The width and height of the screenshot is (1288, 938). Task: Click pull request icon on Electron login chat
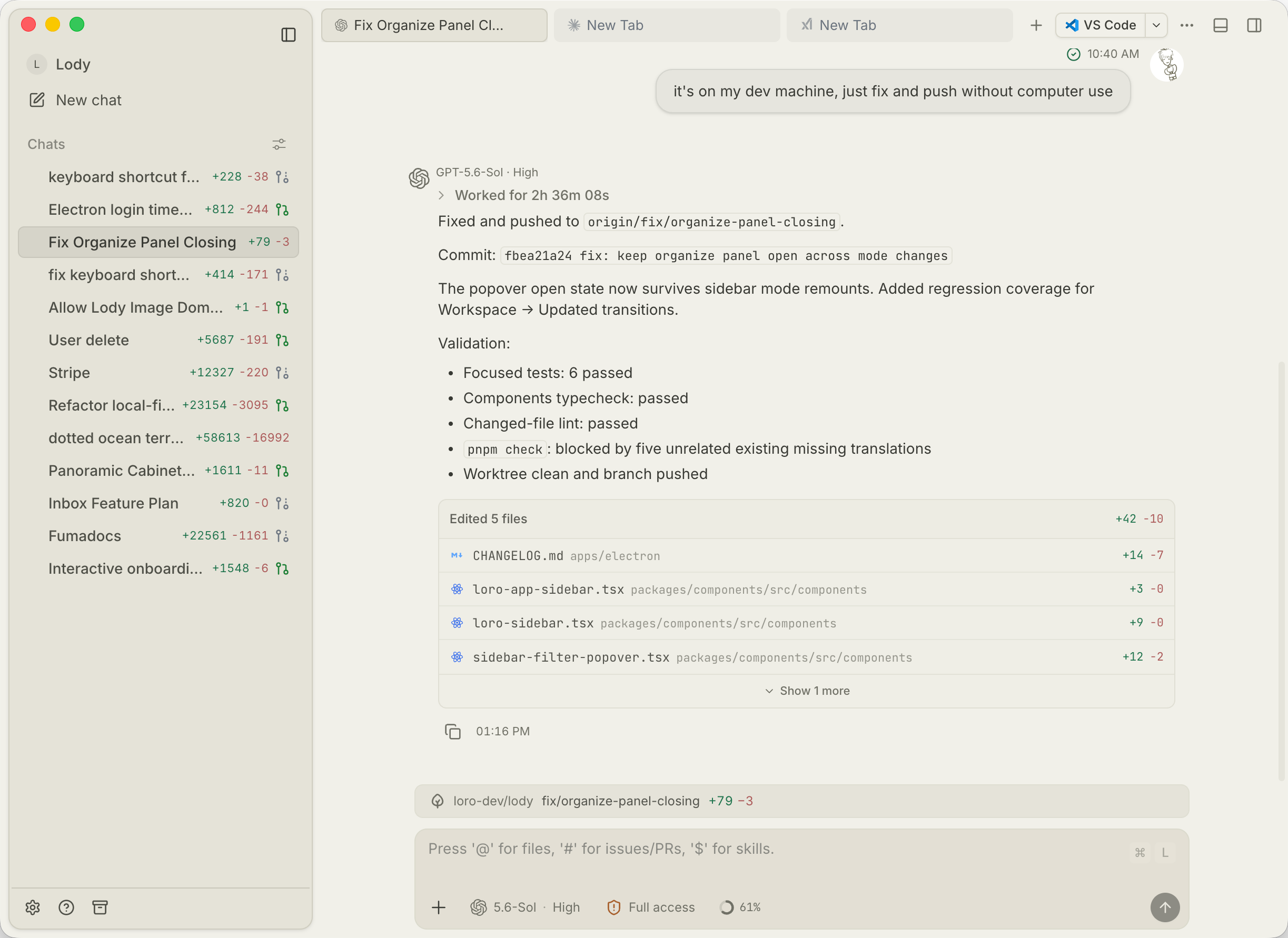coord(282,209)
